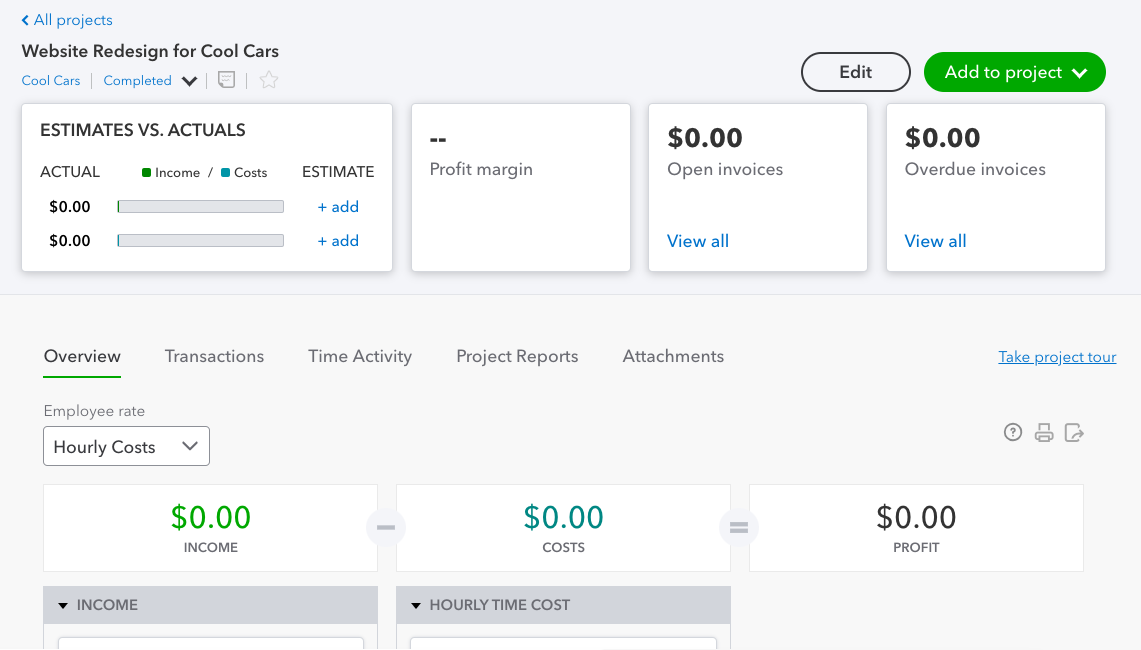The width and height of the screenshot is (1141, 650).
Task: Open the Hourly Costs employee rate dropdown
Action: [x=126, y=446]
